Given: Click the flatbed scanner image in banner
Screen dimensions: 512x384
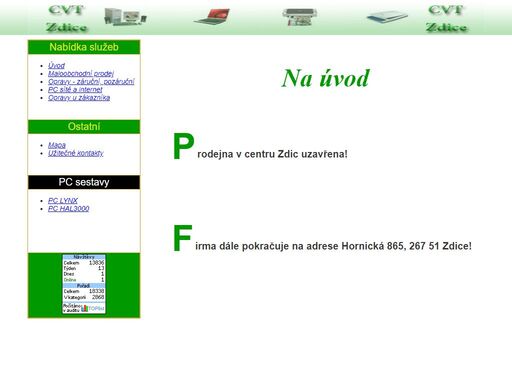Looking at the screenshot, I should click(387, 16).
